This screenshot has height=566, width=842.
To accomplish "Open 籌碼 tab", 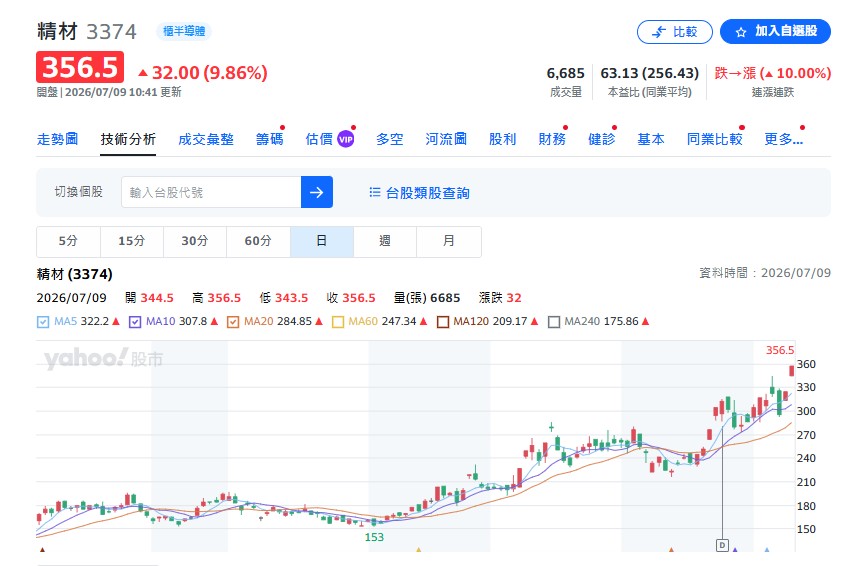I will click(x=270, y=139).
